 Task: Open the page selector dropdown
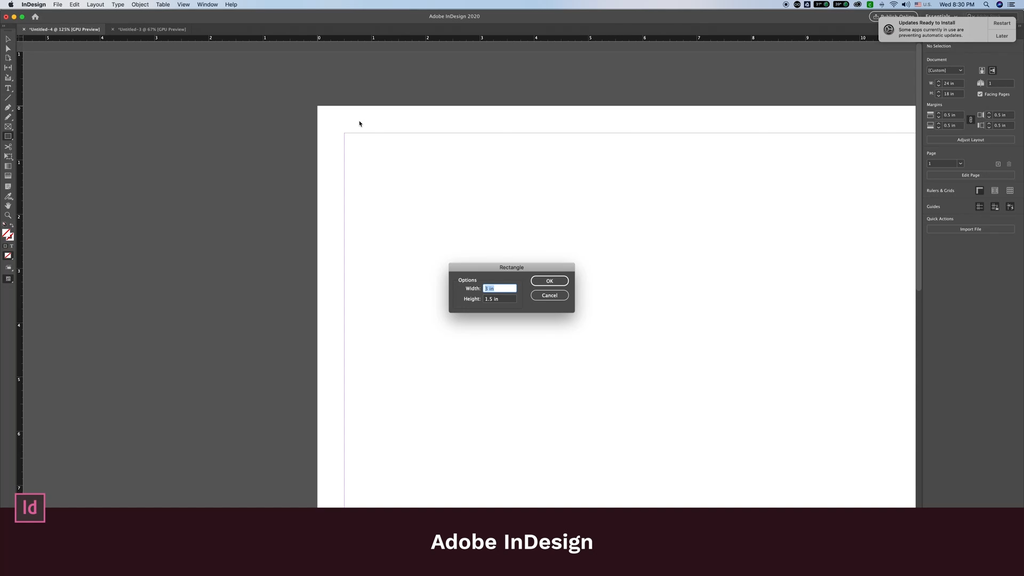pos(944,163)
